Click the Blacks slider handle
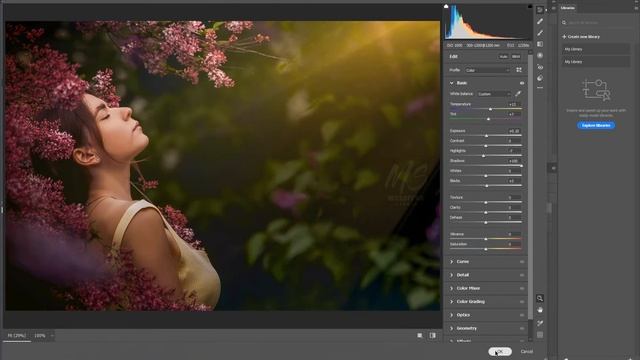 click(487, 186)
